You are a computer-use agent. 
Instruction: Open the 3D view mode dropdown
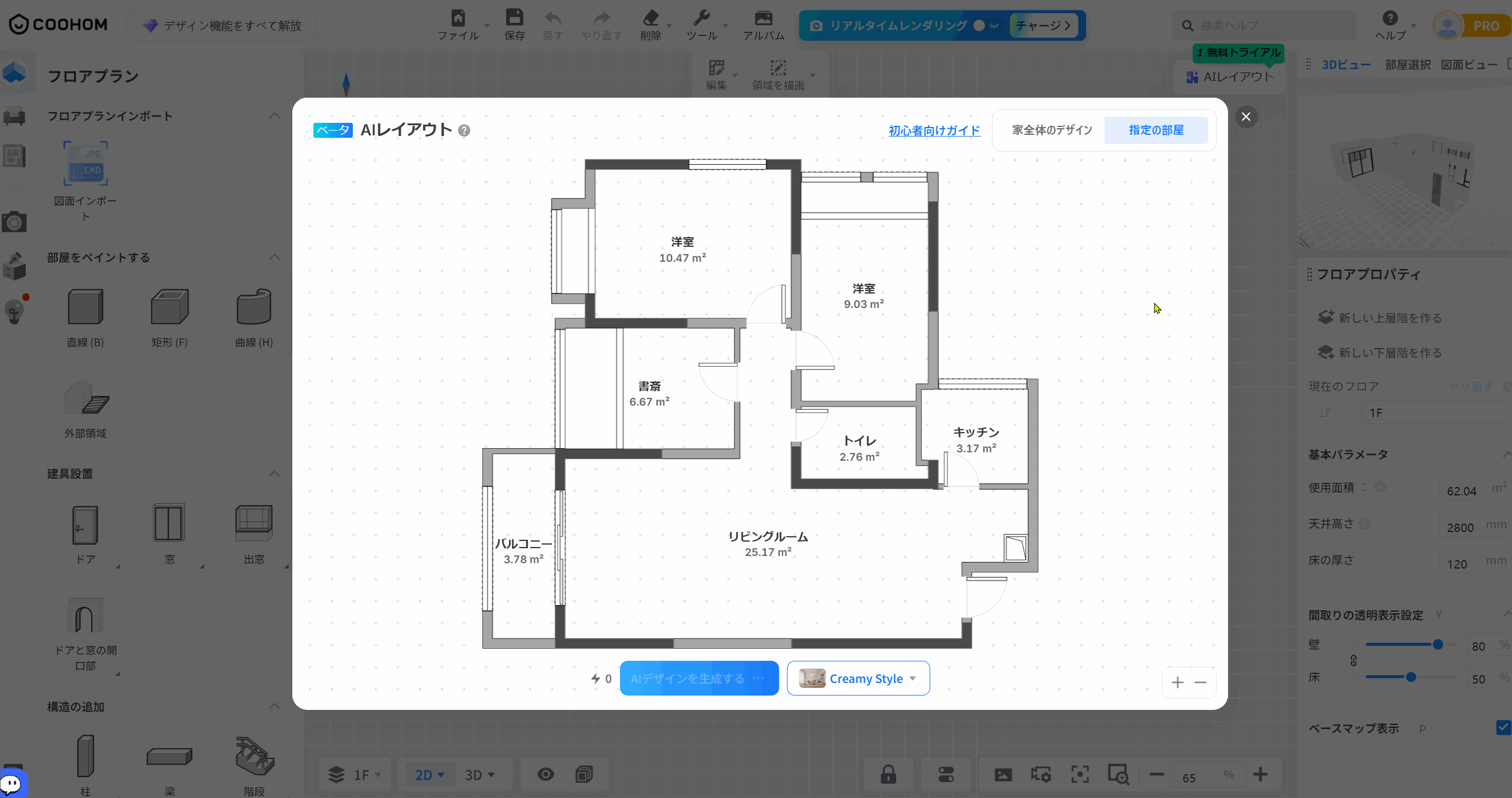pos(480,775)
